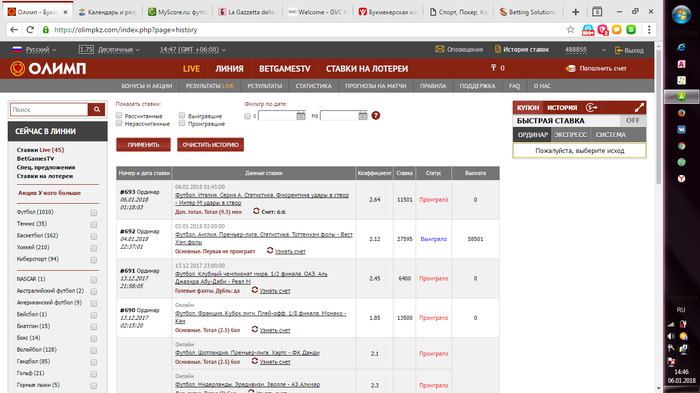This screenshot has height=393, width=700.
Task: Open the LIVE menu item
Action: pos(191,69)
